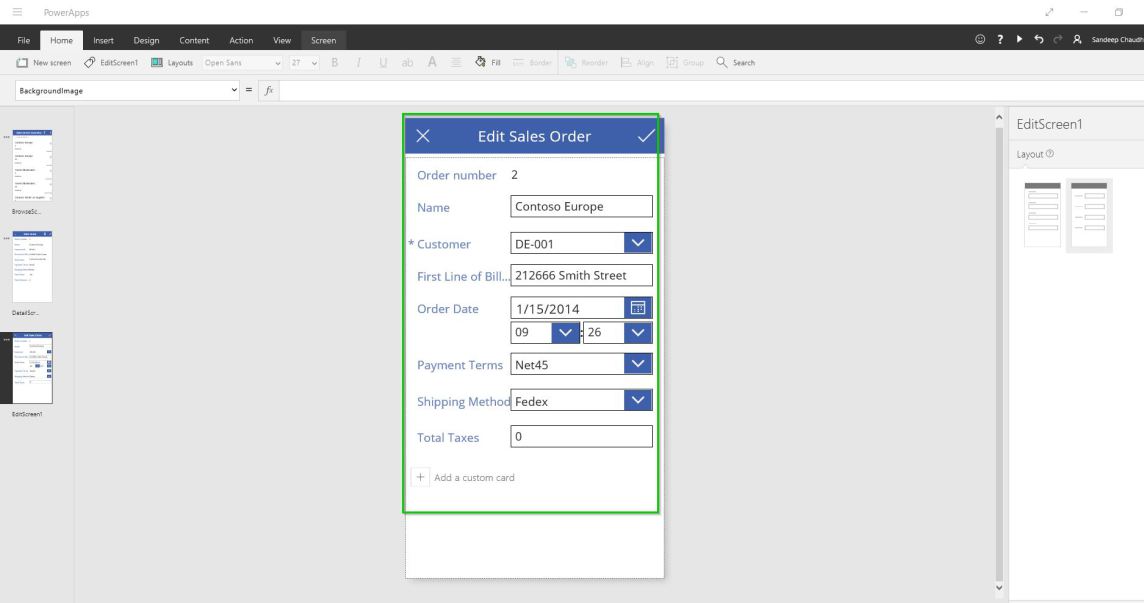Switch to the Insert tab
The width and height of the screenshot is (1144, 603).
click(103, 40)
